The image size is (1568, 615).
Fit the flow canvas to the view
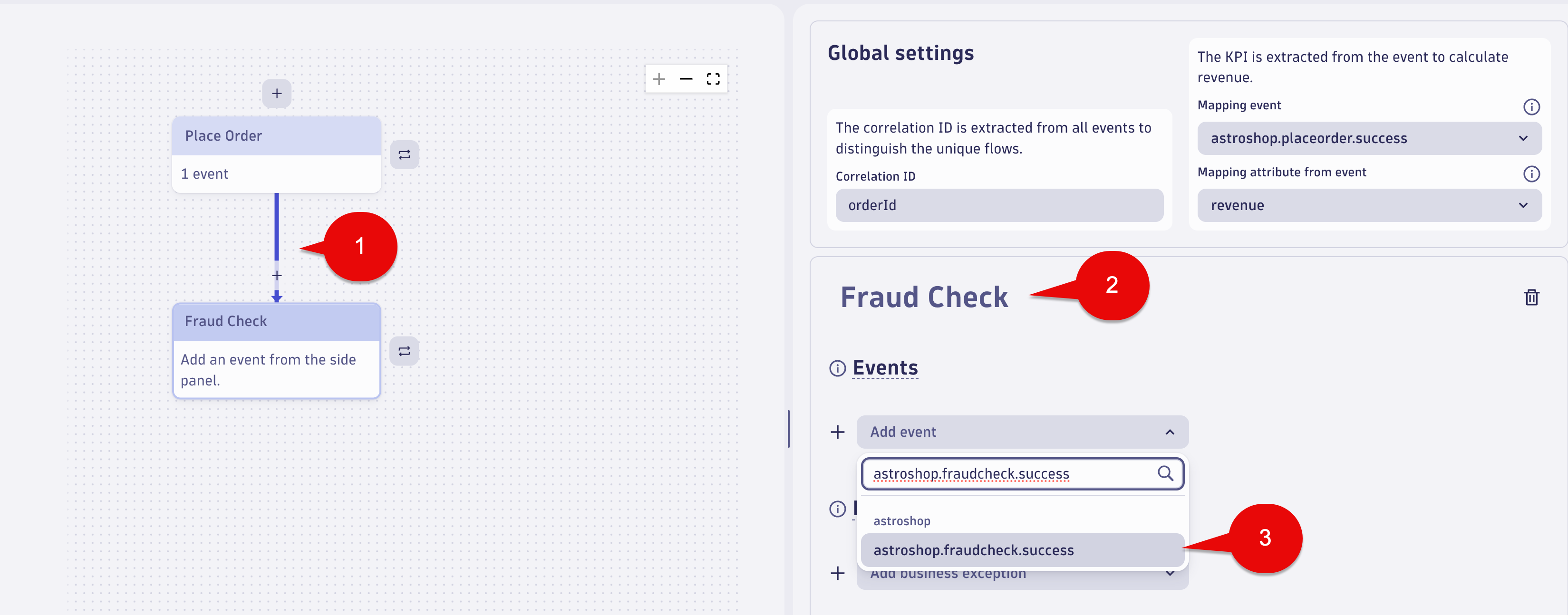tap(713, 79)
